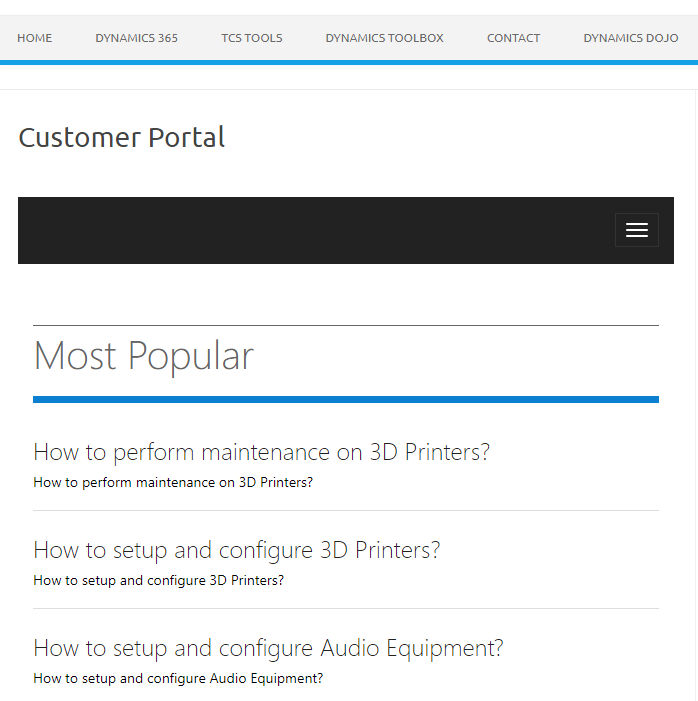
Task: Open the DYNAMICS TOOLBOX menu item
Action: (x=385, y=38)
